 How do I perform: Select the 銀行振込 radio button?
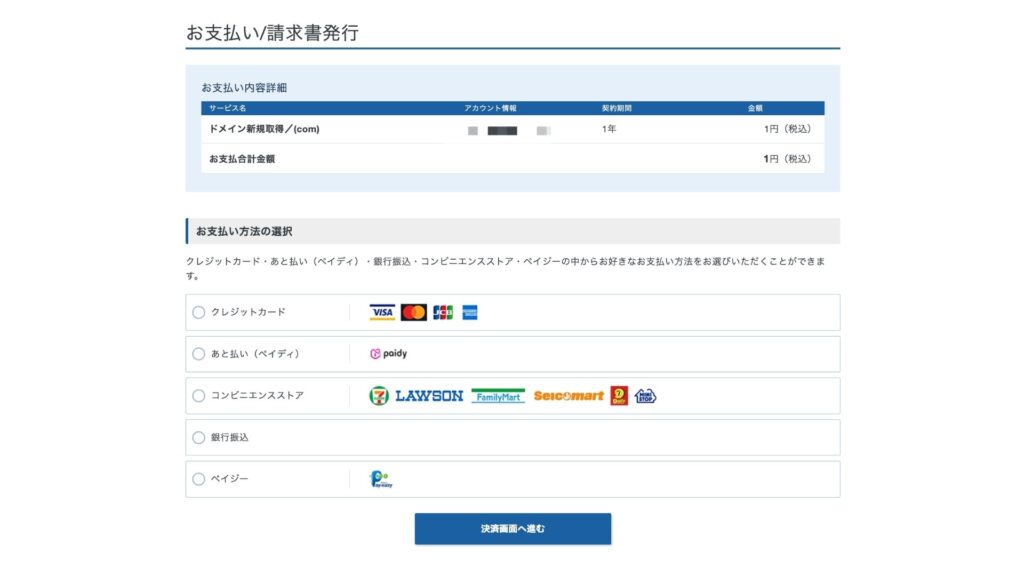(199, 438)
